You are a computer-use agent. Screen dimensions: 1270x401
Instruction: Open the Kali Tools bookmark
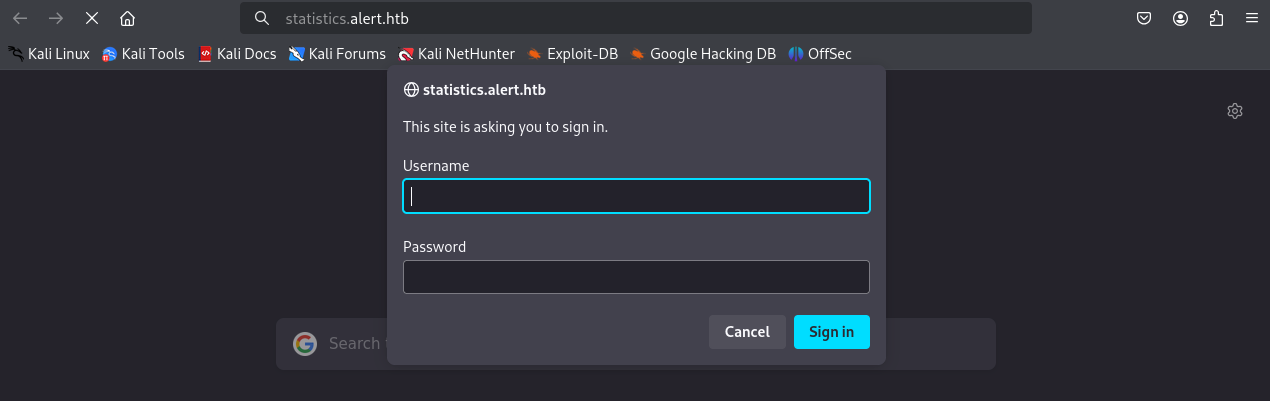pos(143,54)
